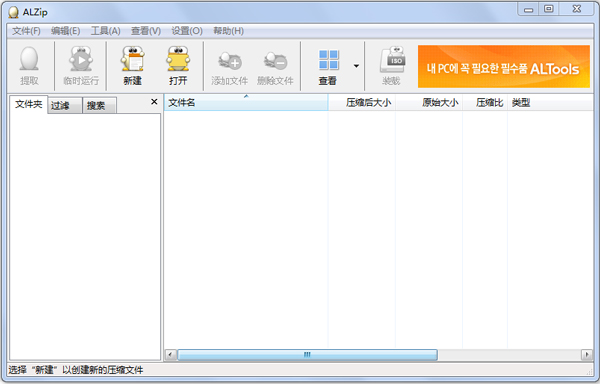600x384 pixels.
Task: Sort by 压缩后大小 column header
Action: click(362, 103)
